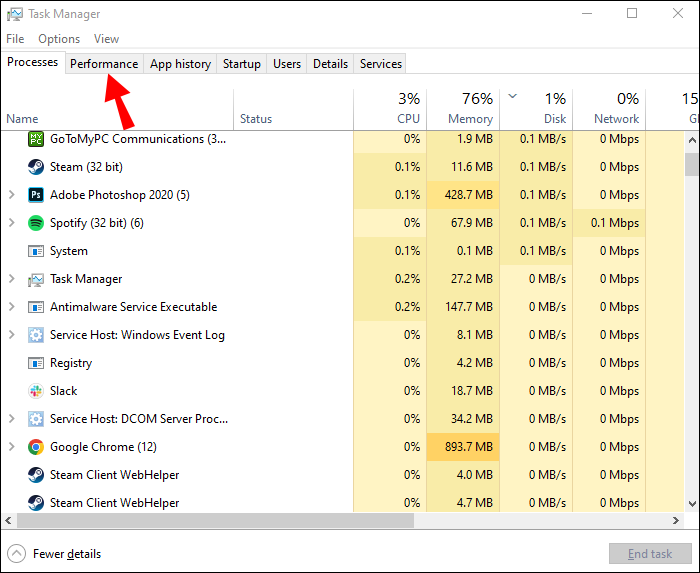This screenshot has height=573, width=700.
Task: Click the Antimalware Service Executable icon
Action: coord(36,307)
